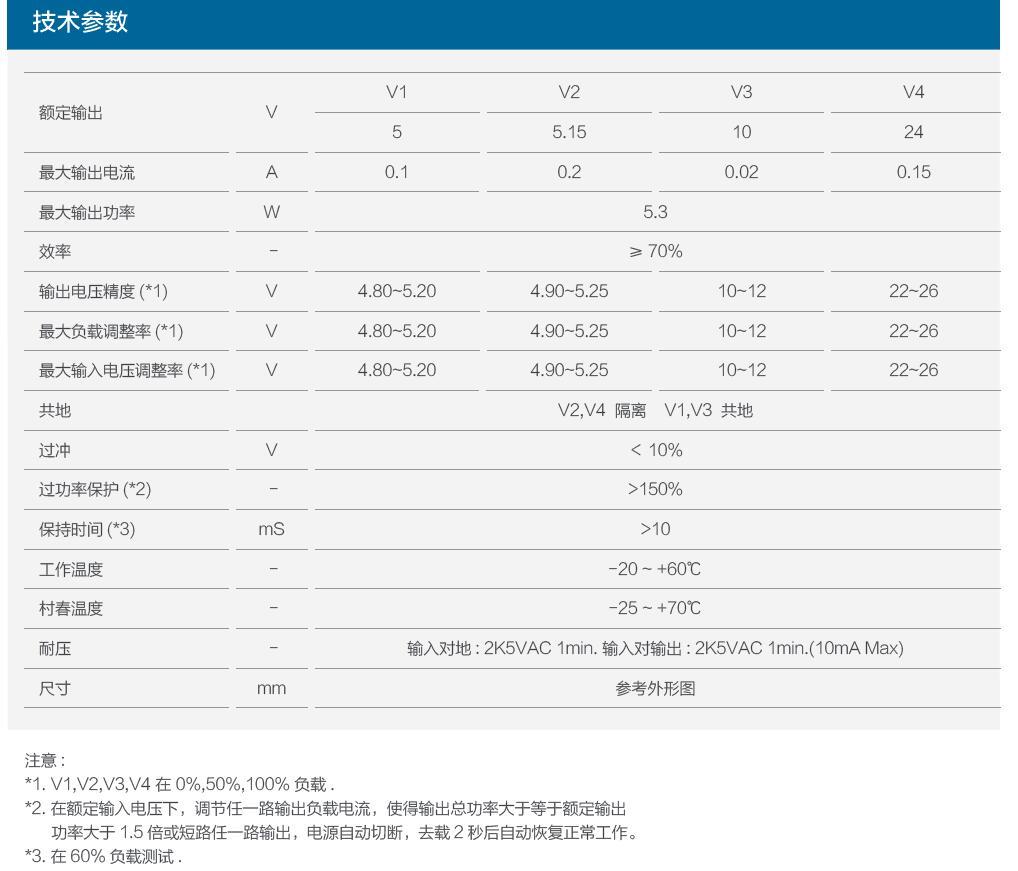Image resolution: width=1018 pixels, height=871 pixels.
Task: Click the 最大输出电流 row label
Action: [x=87, y=173]
